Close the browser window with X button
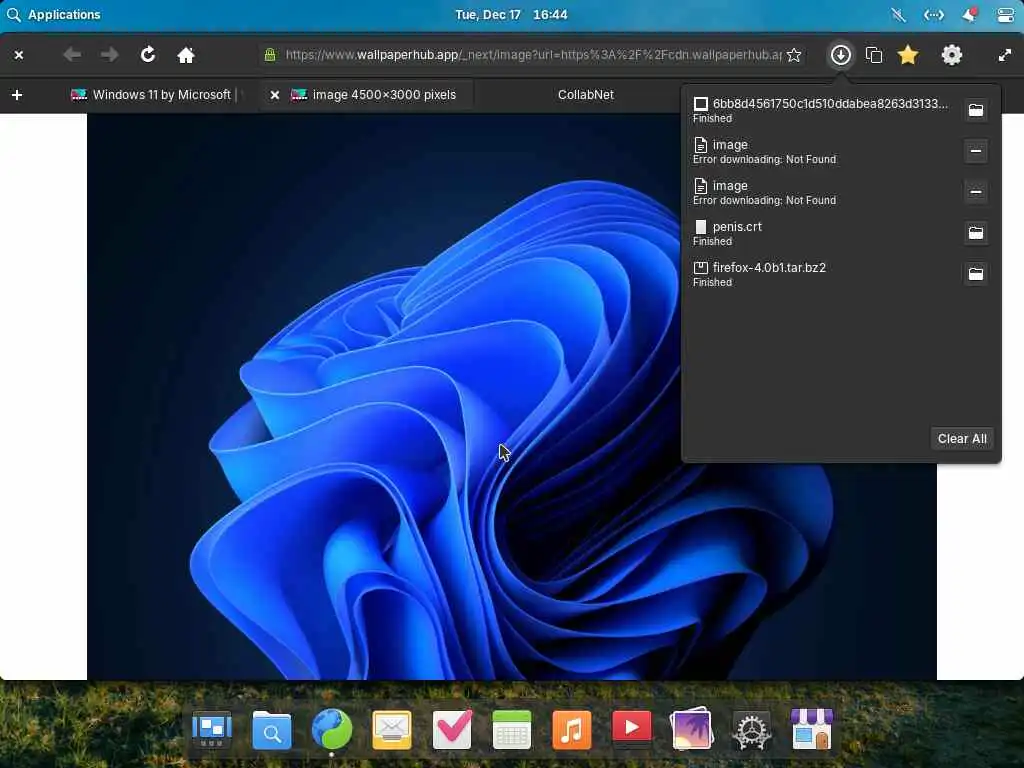Image resolution: width=1024 pixels, height=768 pixels. tap(19, 56)
